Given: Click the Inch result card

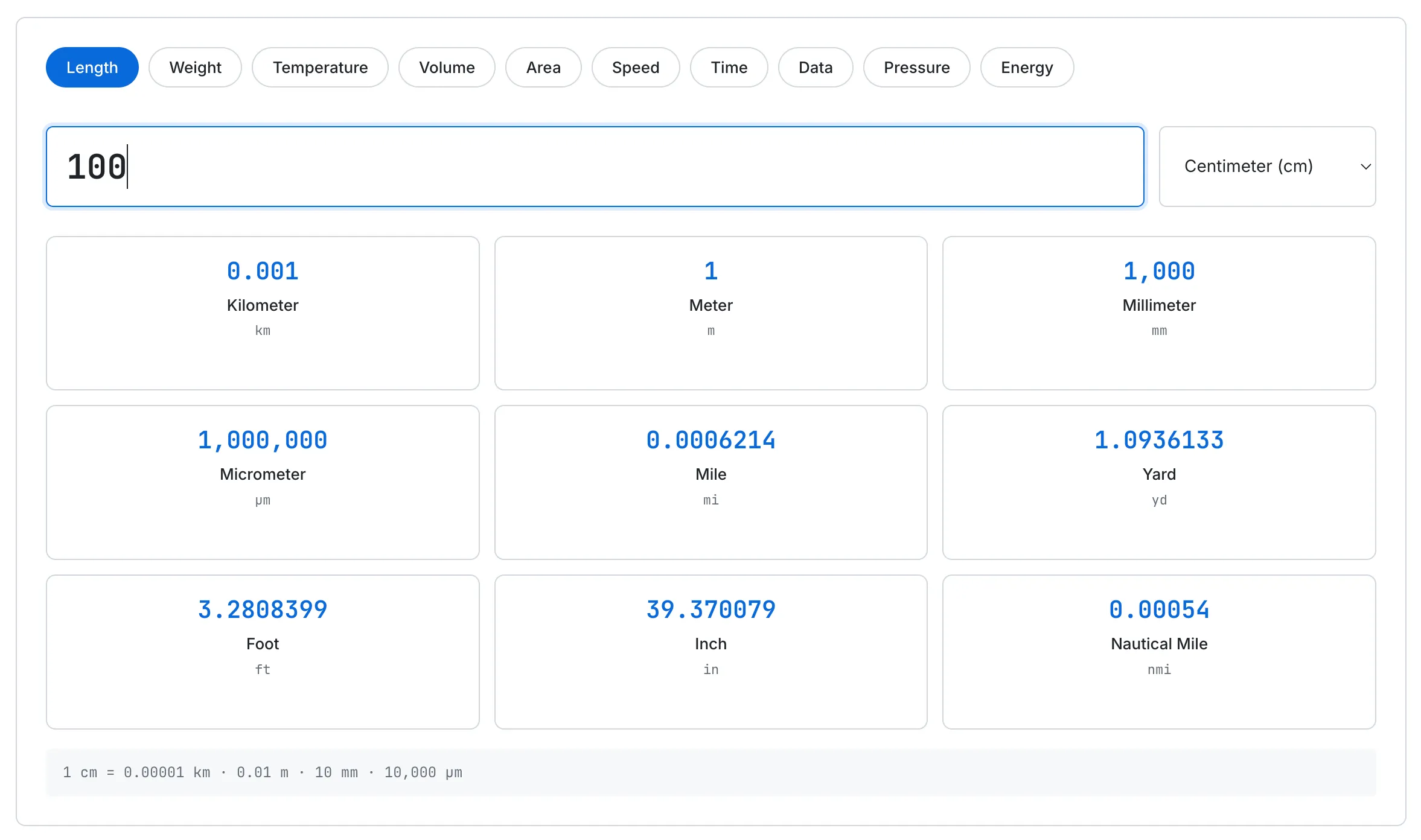Looking at the screenshot, I should click(710, 651).
